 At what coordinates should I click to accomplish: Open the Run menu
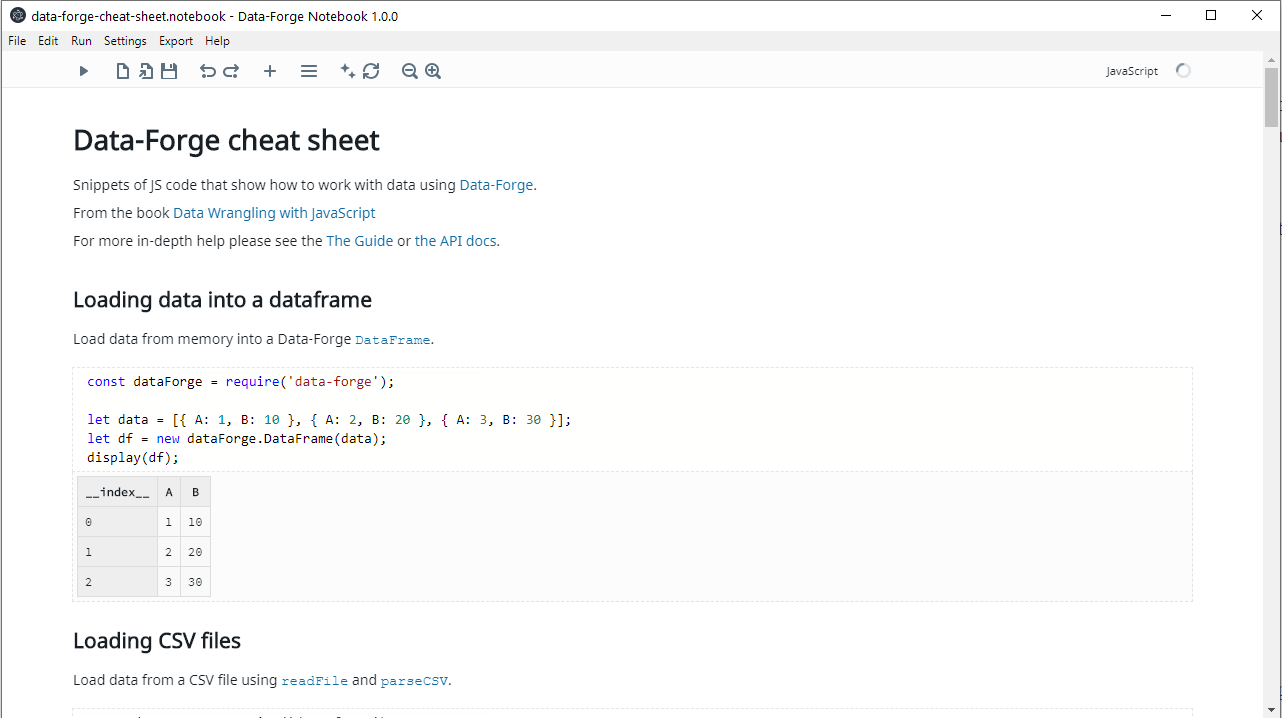(x=81, y=41)
